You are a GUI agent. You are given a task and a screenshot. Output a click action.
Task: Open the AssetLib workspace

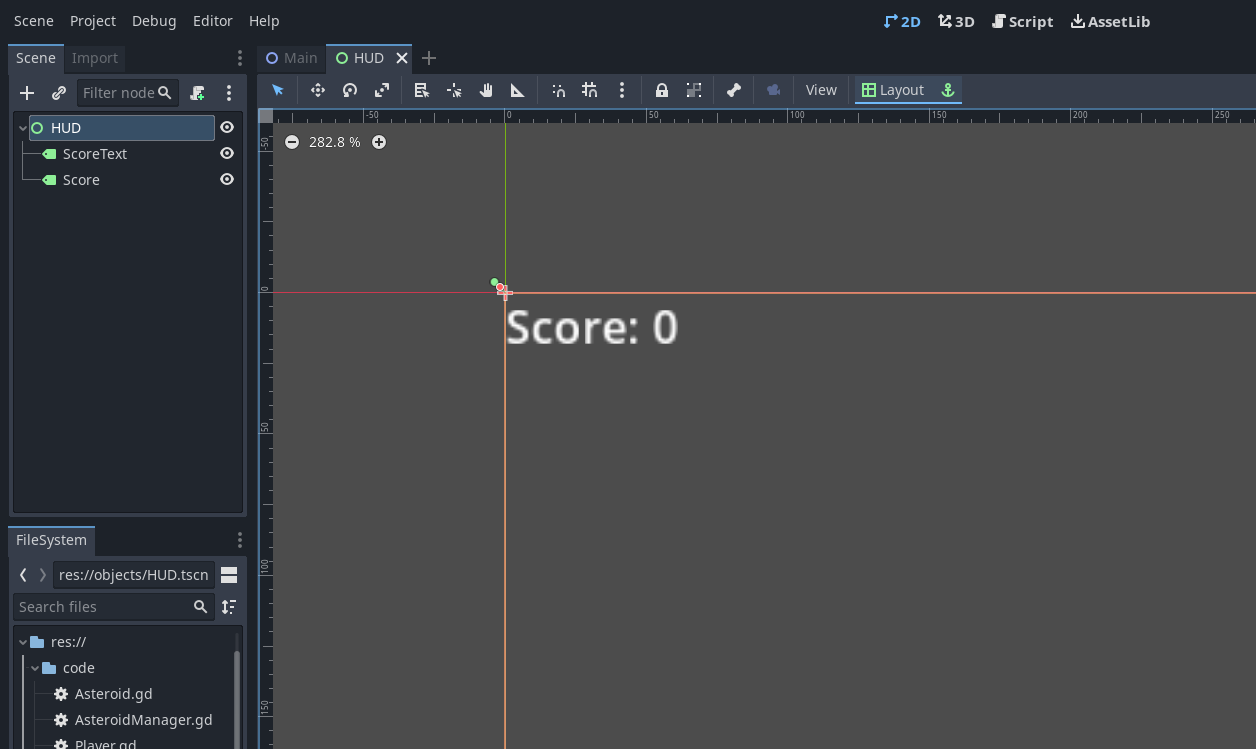coord(1110,21)
